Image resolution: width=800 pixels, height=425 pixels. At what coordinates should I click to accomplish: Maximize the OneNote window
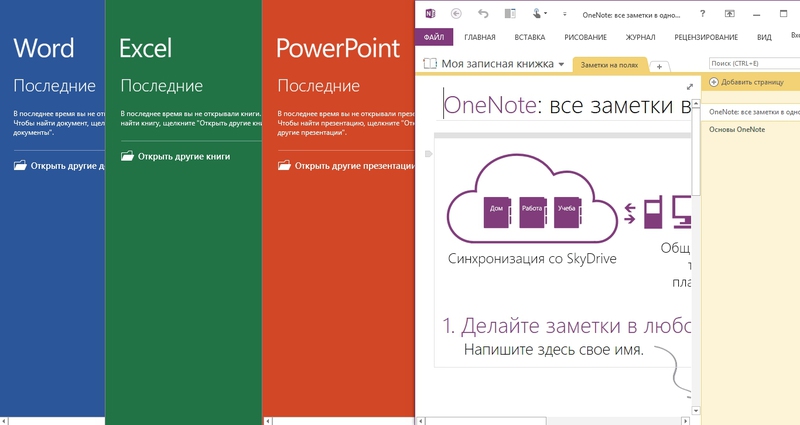pos(783,14)
